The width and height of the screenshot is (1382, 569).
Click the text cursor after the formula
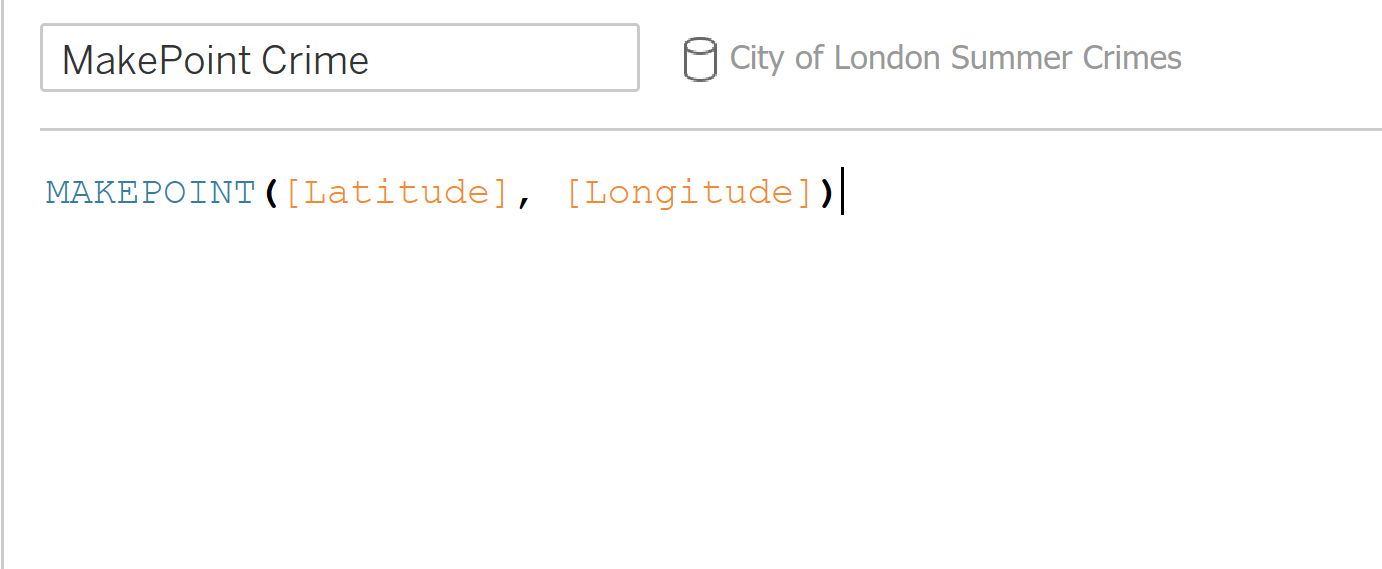point(843,191)
